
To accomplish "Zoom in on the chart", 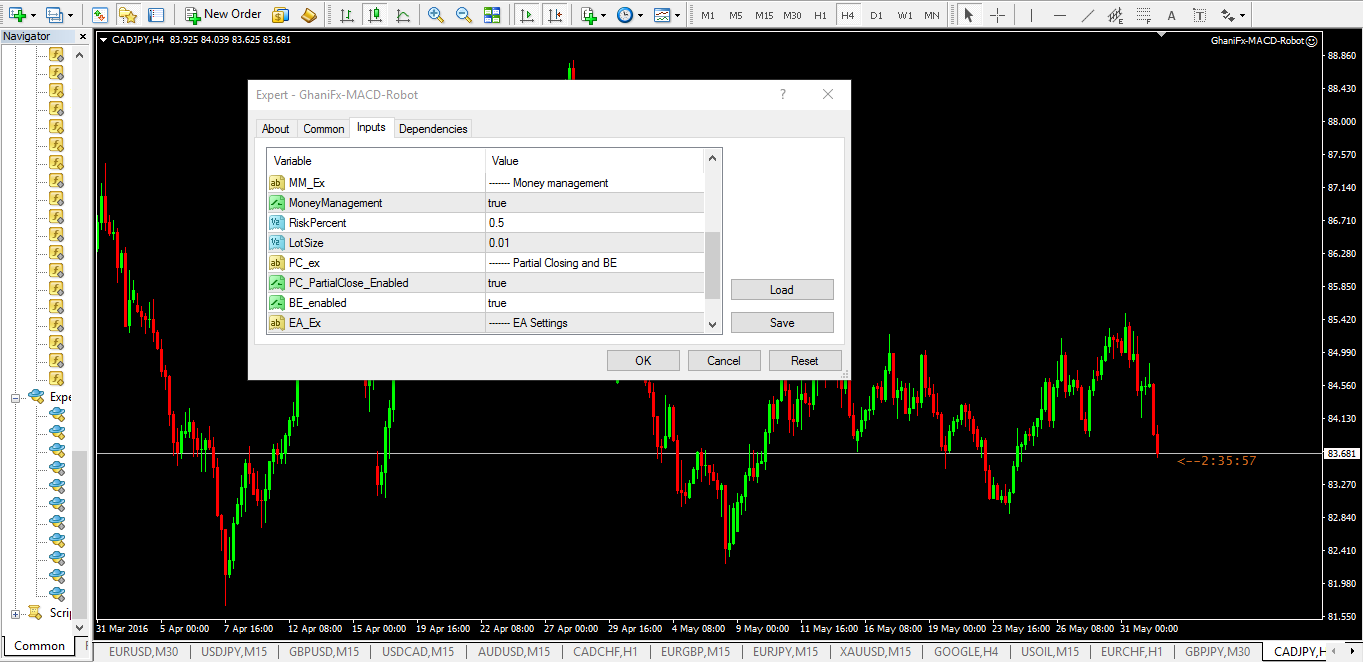I will [434, 14].
